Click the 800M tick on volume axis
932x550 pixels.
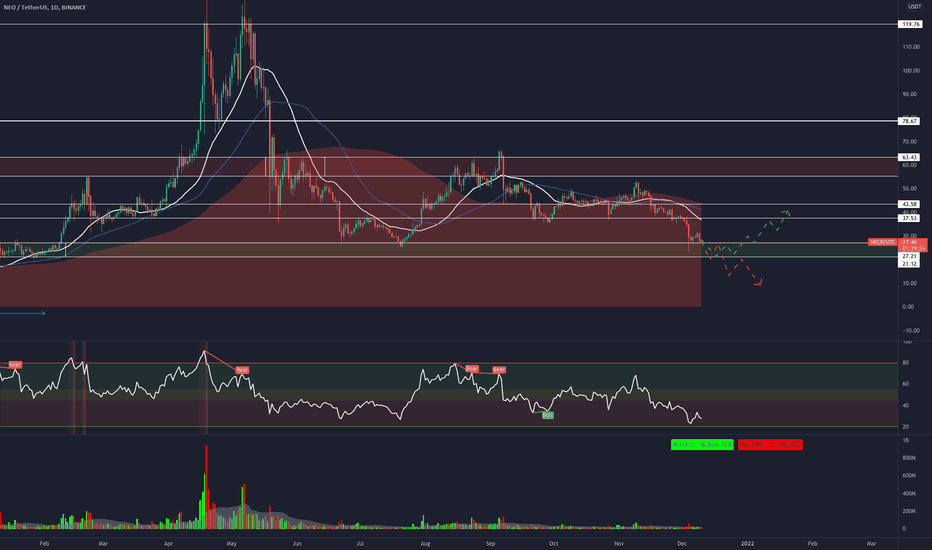pos(909,458)
